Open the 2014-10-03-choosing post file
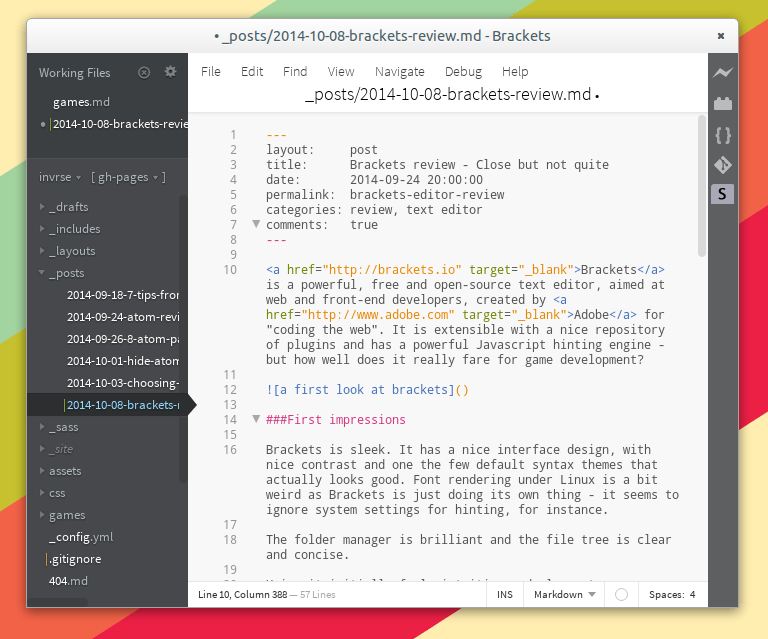Screen dimensions: 768x639 [123, 383]
